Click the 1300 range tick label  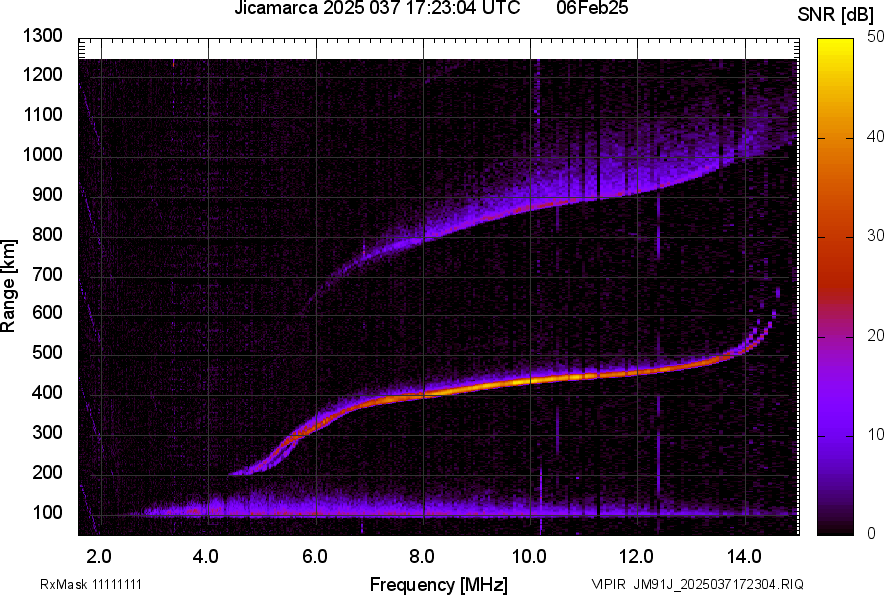click(x=42, y=36)
